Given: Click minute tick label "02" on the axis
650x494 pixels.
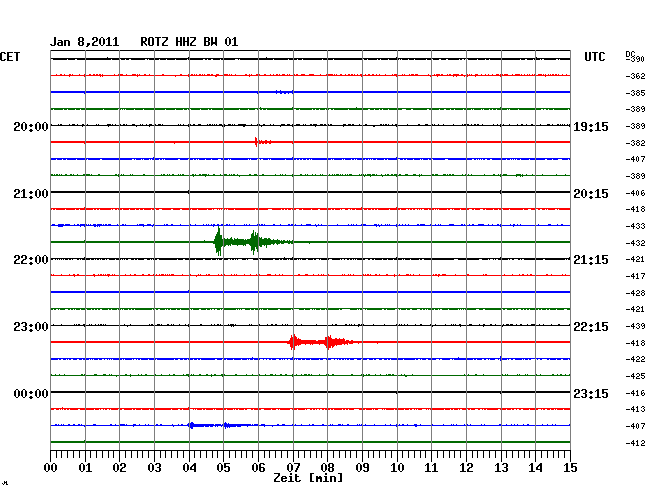Looking at the screenshot, I should point(119,468).
